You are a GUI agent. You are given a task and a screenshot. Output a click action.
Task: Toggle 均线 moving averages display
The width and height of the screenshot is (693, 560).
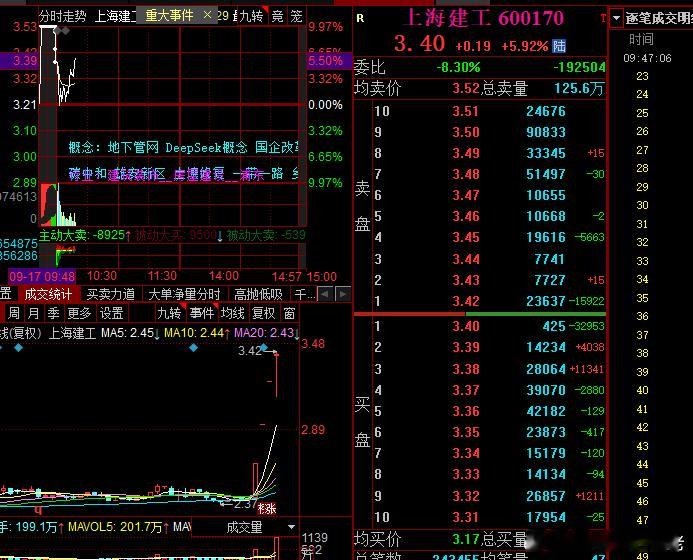232,313
